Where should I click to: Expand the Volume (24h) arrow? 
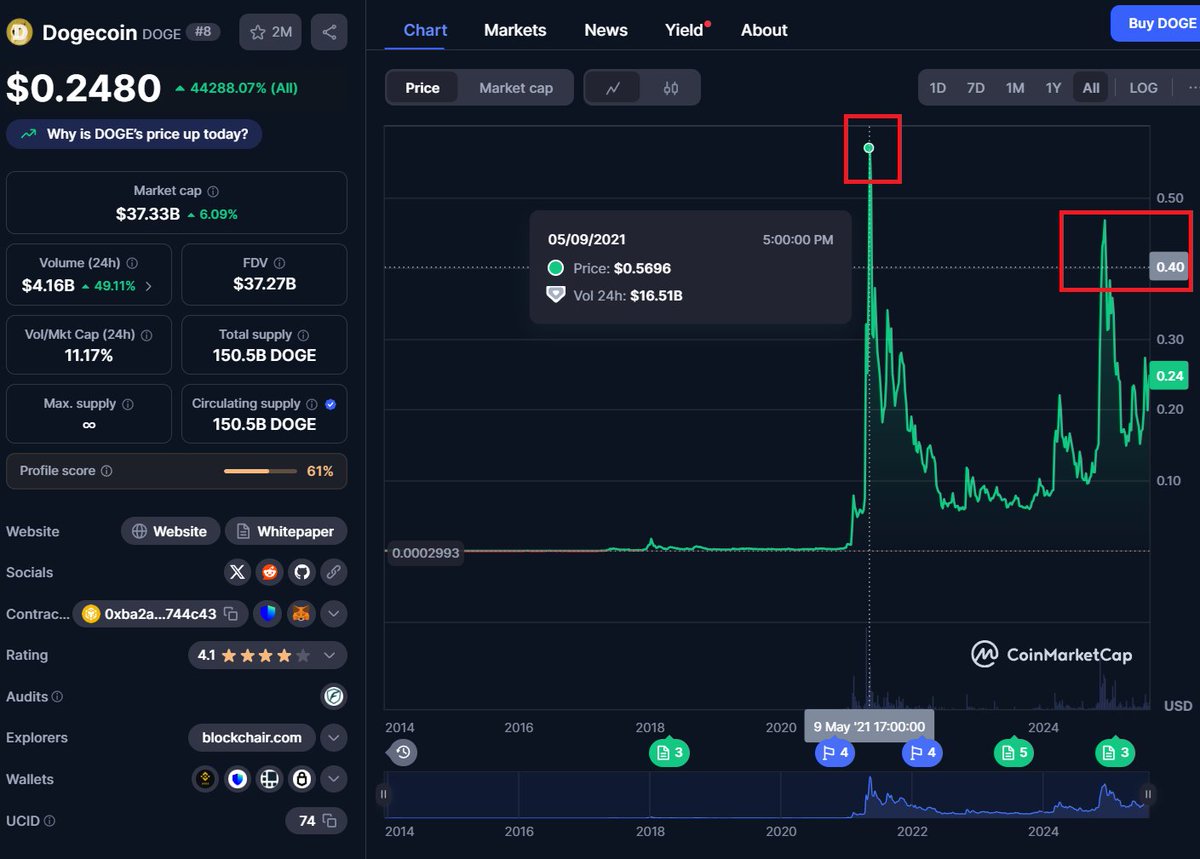point(149,286)
